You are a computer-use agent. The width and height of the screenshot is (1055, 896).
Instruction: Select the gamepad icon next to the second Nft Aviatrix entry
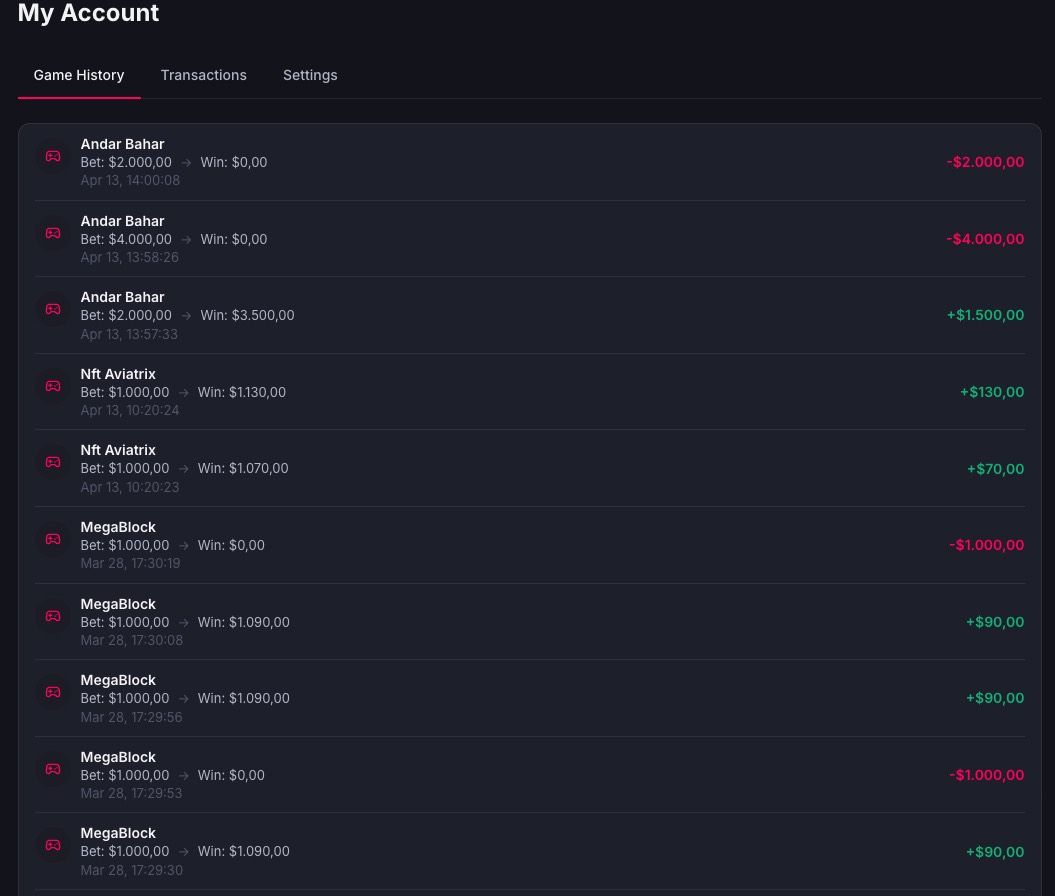click(x=52, y=462)
